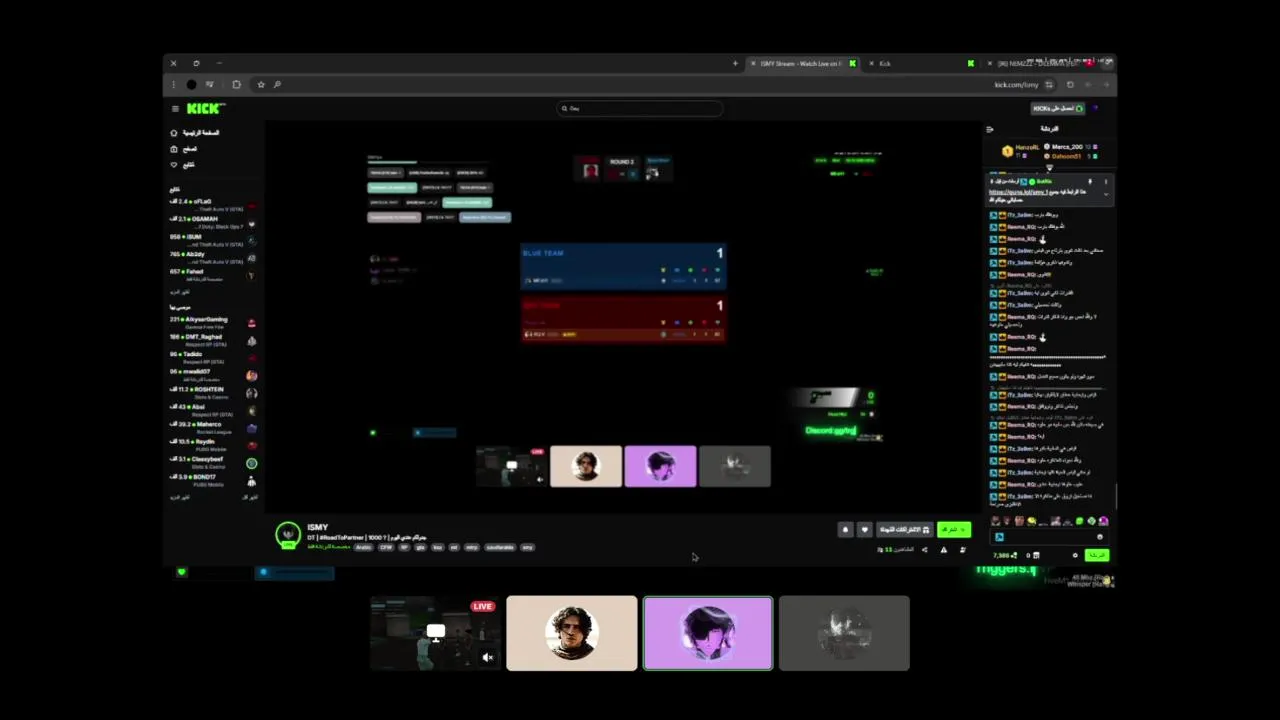The width and height of the screenshot is (1280, 720).
Task: Click the zoom magnifier icon in address bar
Action: pos(277,84)
